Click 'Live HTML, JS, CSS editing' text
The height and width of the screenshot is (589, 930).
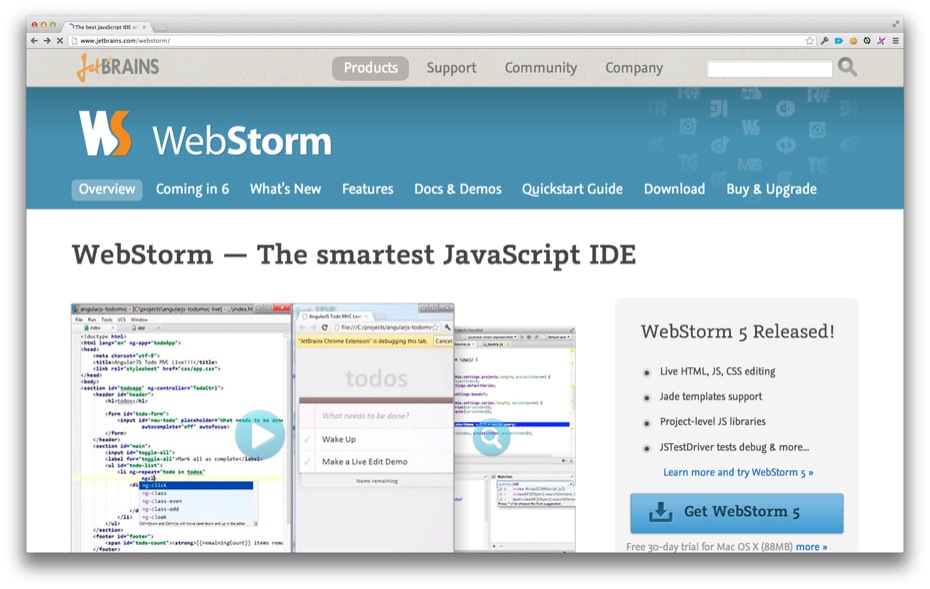click(x=718, y=371)
